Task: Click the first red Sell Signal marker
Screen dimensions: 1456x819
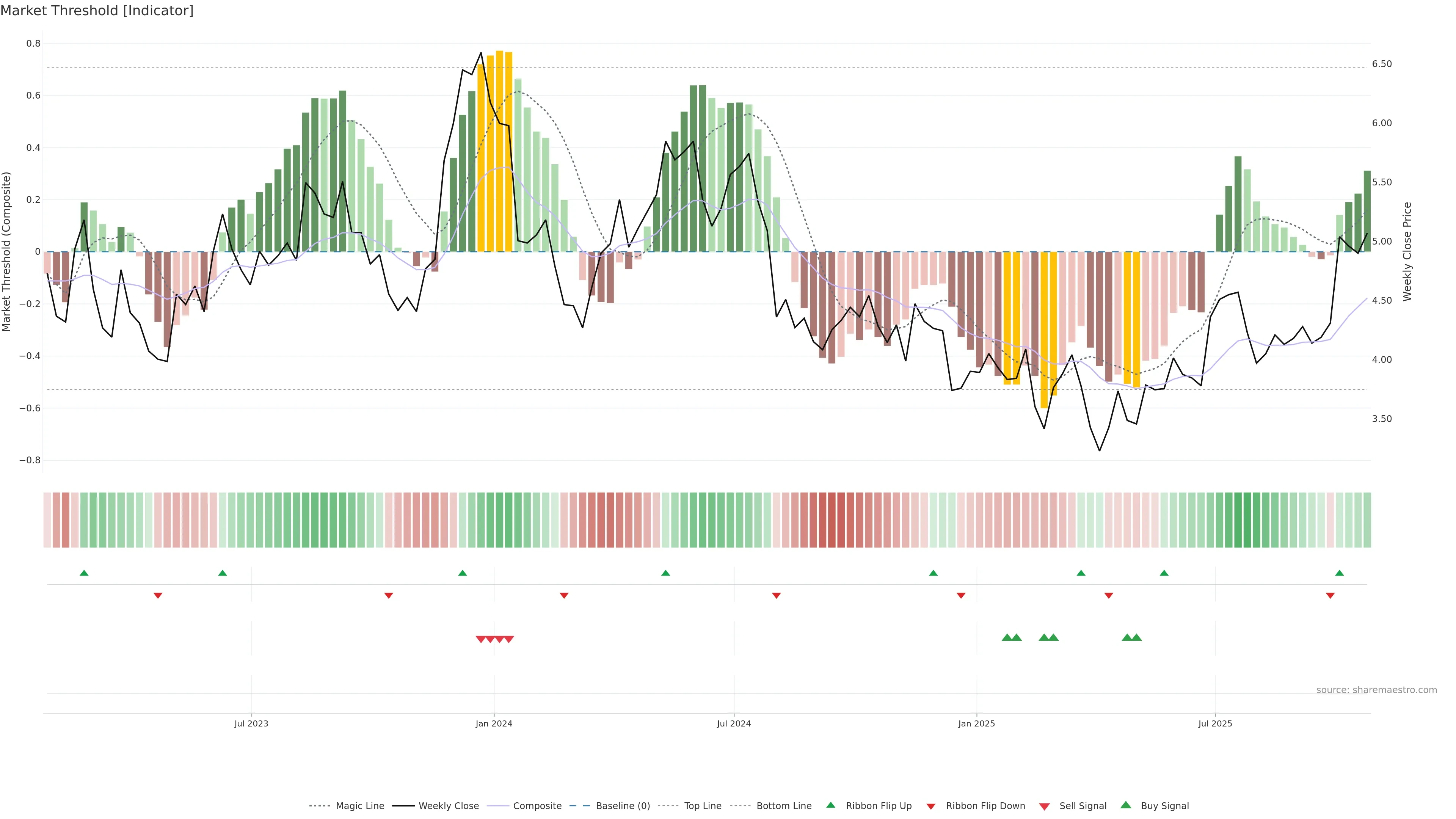Action: pyautogui.click(x=480, y=639)
